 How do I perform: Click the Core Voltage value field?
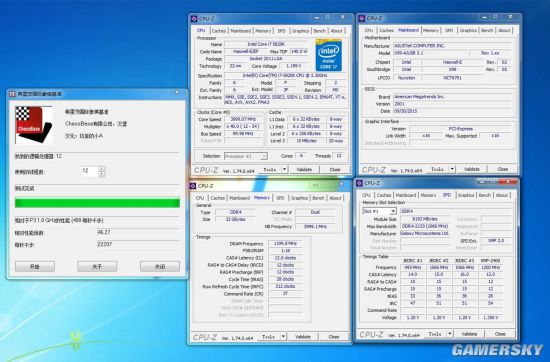(294, 66)
